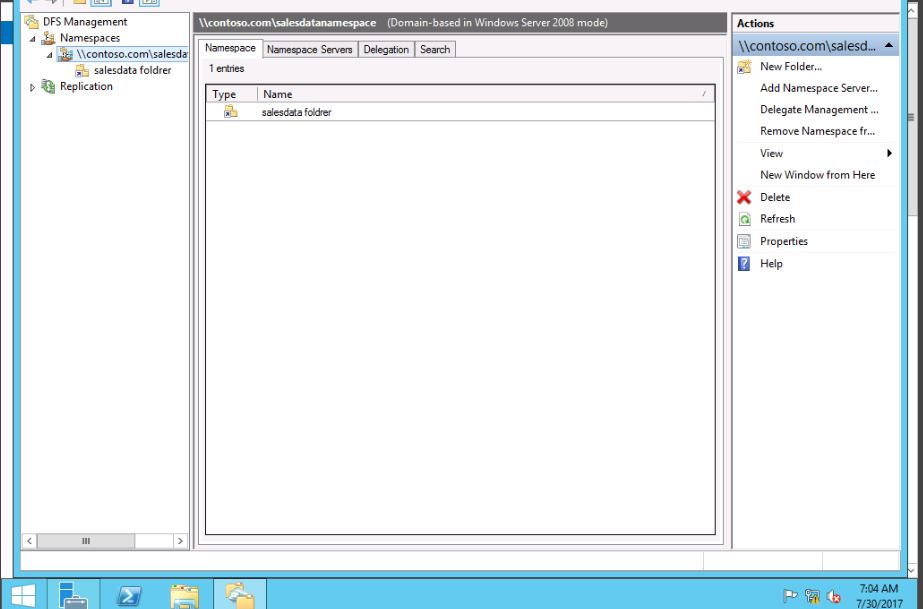Open the Search tab
The height and width of the screenshot is (609, 923).
[x=435, y=49]
